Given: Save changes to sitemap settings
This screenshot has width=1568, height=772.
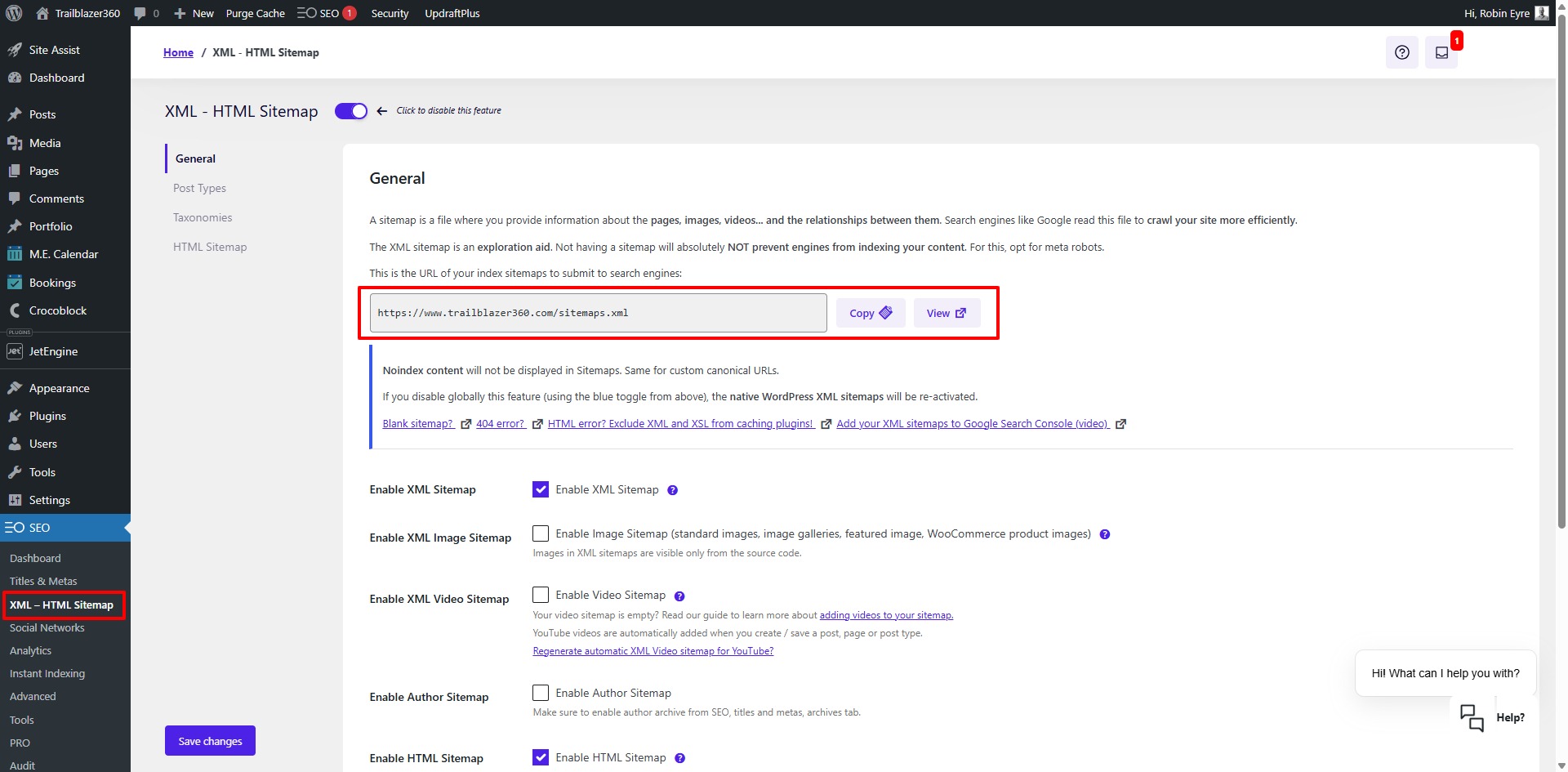Looking at the screenshot, I should point(210,741).
